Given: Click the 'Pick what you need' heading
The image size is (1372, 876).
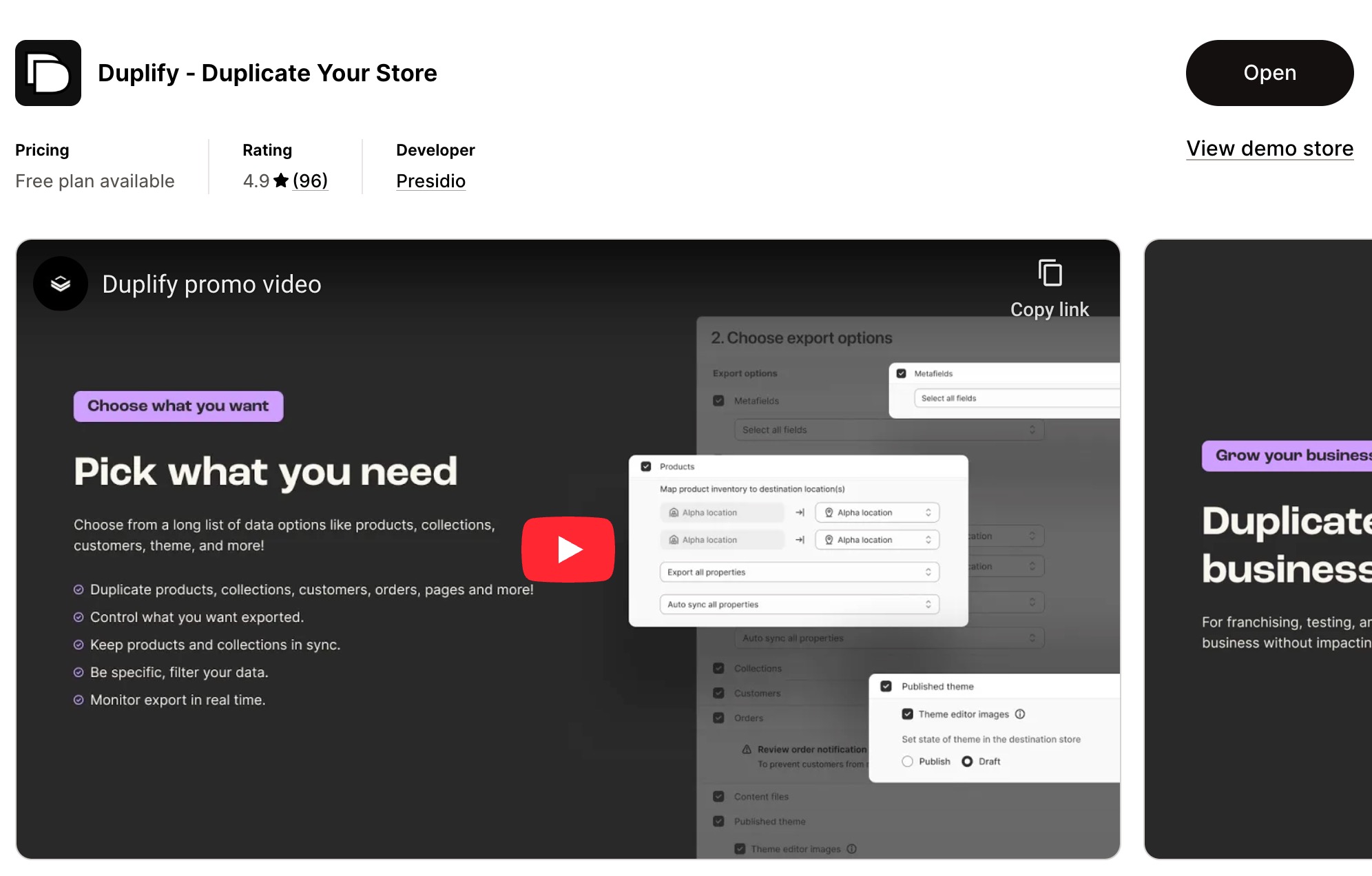Looking at the screenshot, I should [x=265, y=472].
